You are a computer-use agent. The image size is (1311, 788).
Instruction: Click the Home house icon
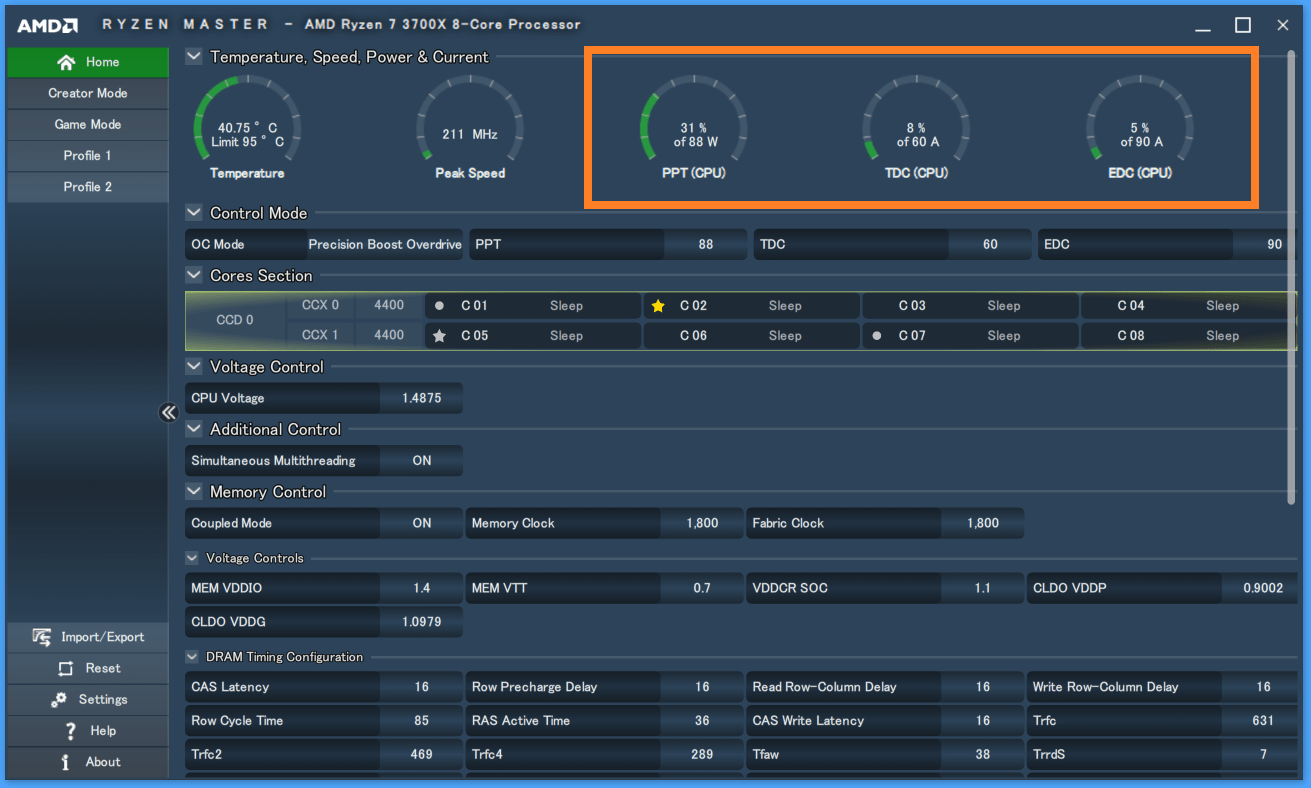click(66, 62)
